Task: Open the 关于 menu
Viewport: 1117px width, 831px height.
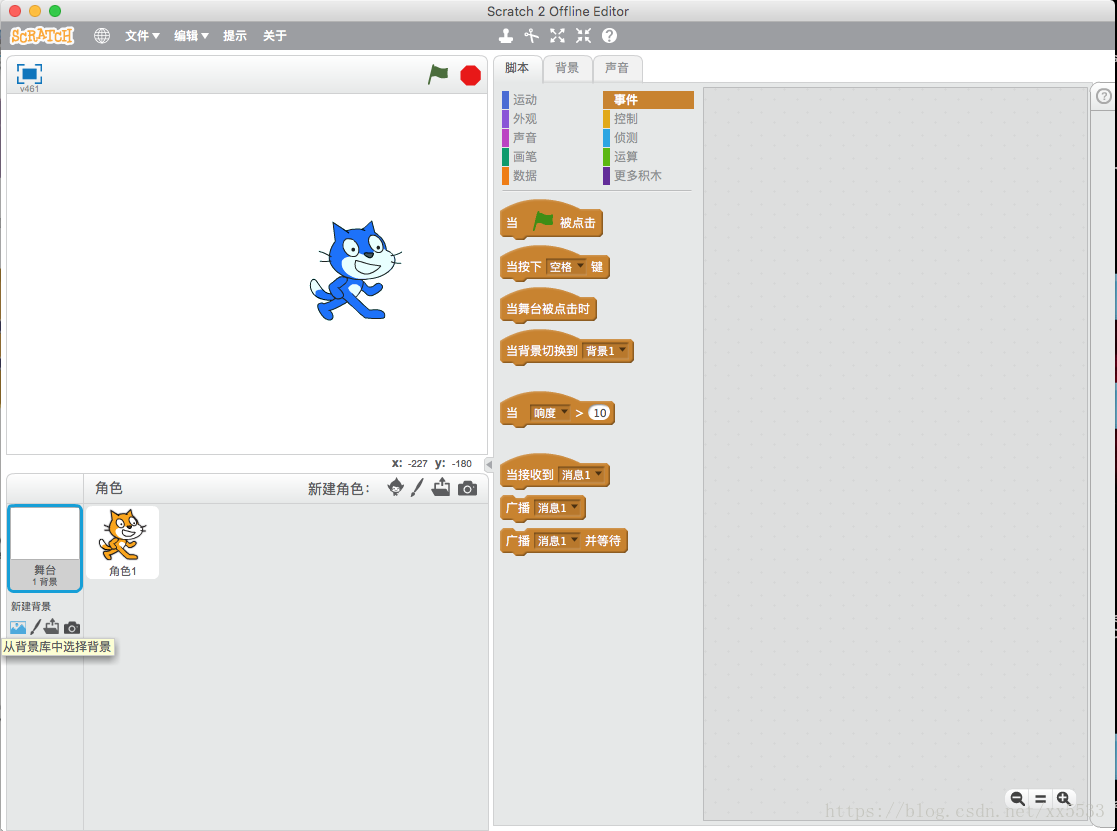Action: pyautogui.click(x=274, y=36)
